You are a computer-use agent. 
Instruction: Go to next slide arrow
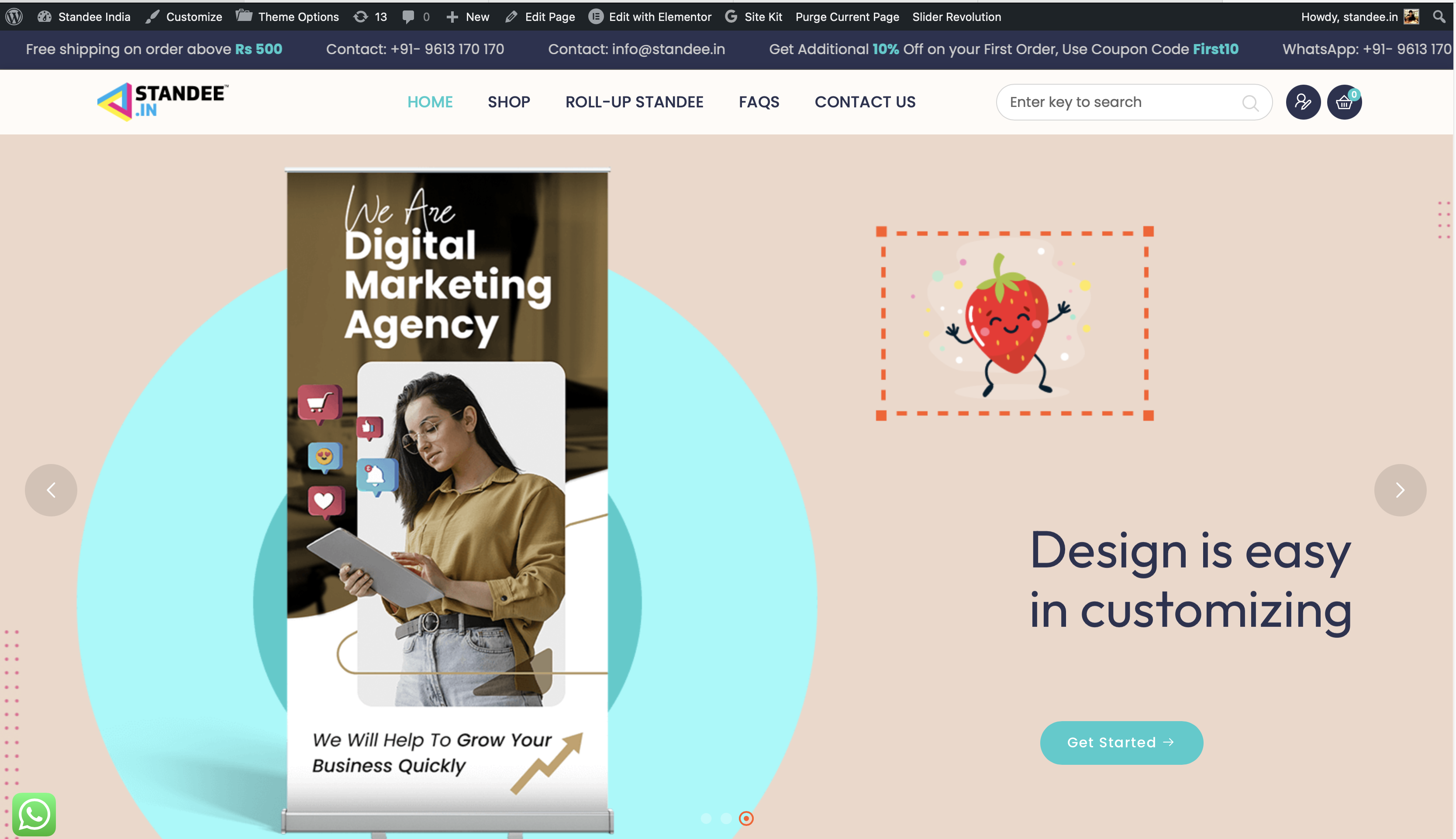click(1400, 490)
